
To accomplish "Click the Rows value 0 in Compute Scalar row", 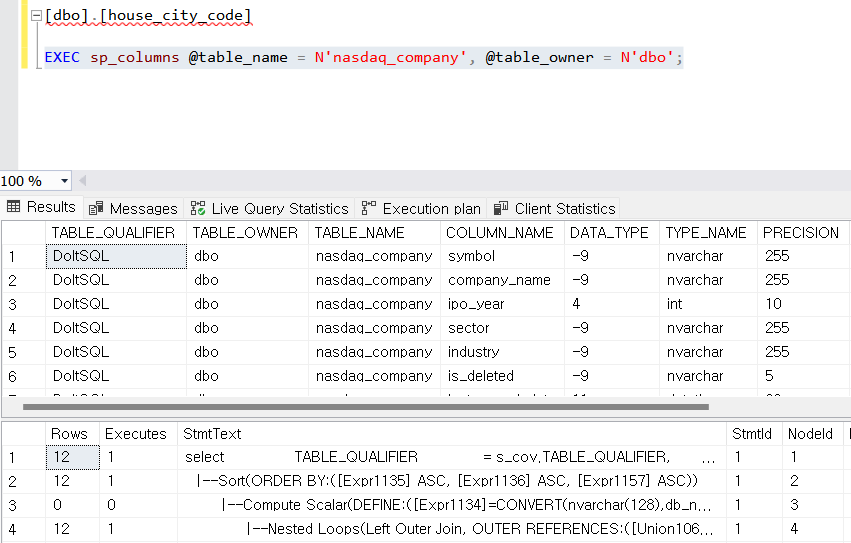I will point(72,505).
